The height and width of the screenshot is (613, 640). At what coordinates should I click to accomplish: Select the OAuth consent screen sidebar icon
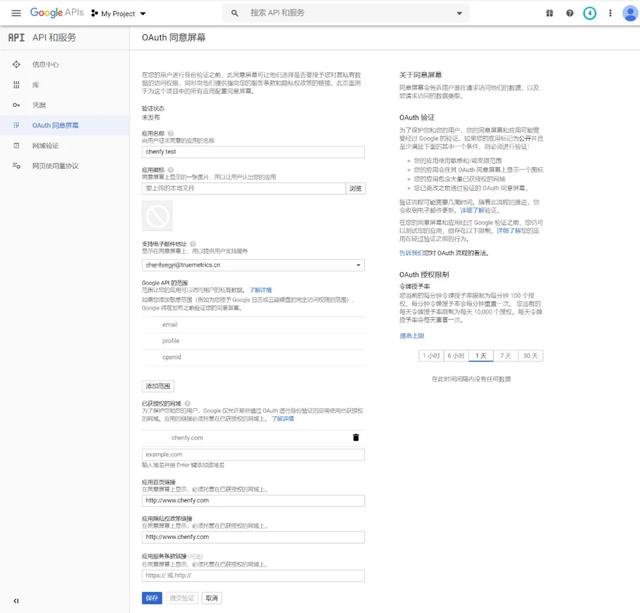[16, 125]
